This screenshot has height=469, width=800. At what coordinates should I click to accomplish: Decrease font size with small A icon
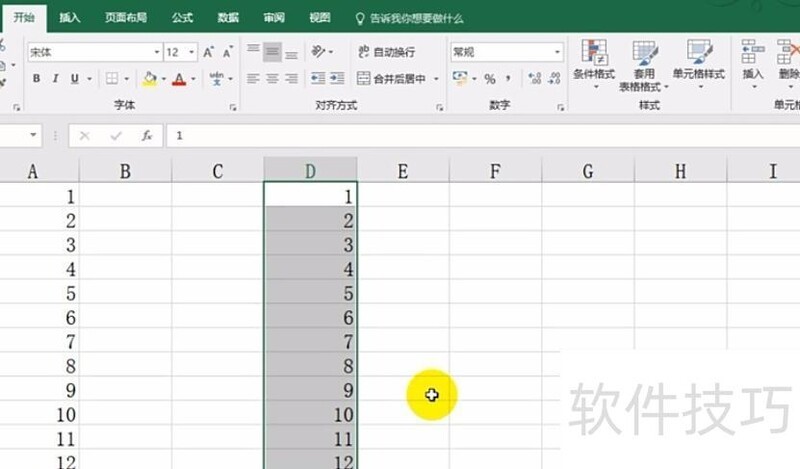point(228,52)
